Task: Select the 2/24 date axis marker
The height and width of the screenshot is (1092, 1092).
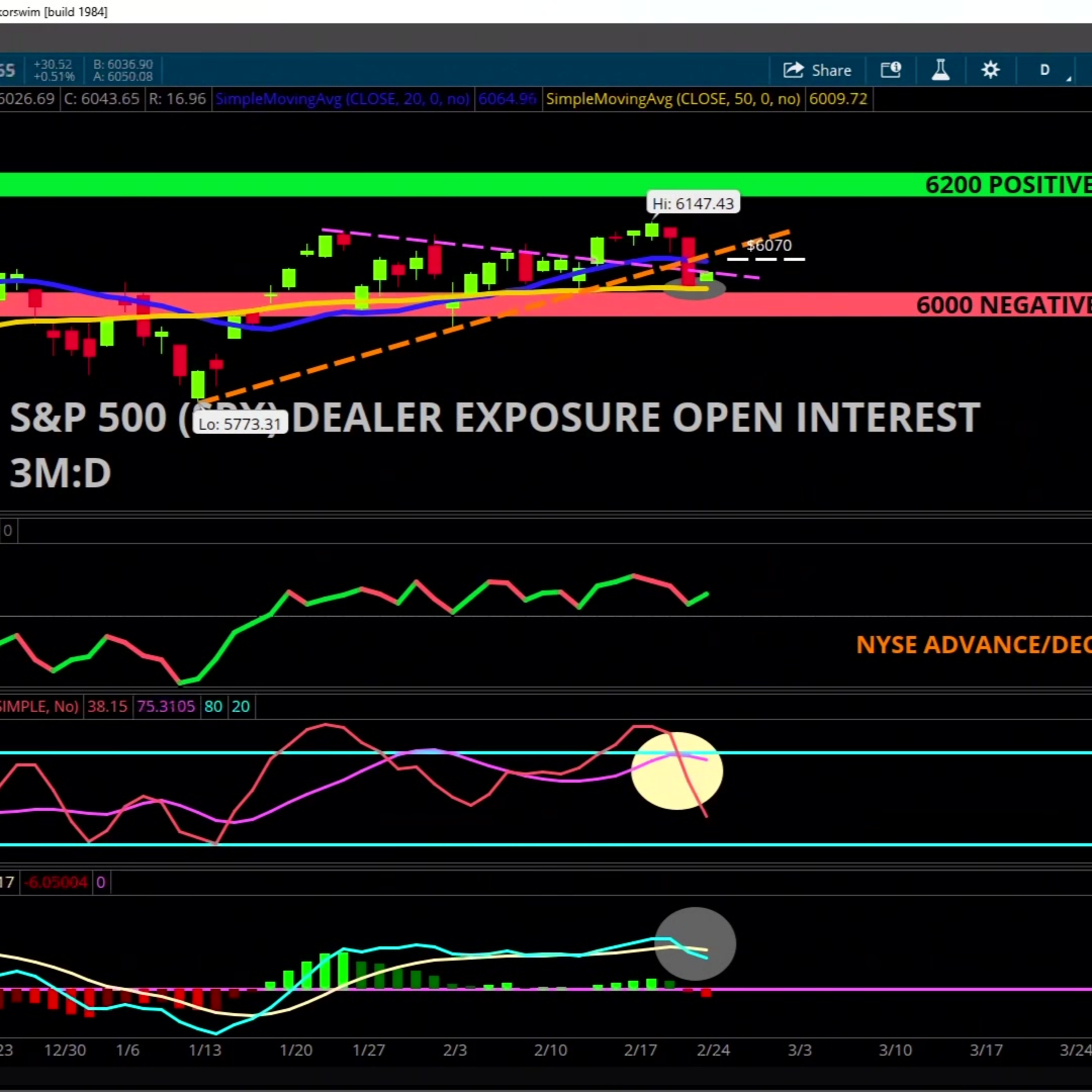Action: (713, 1050)
